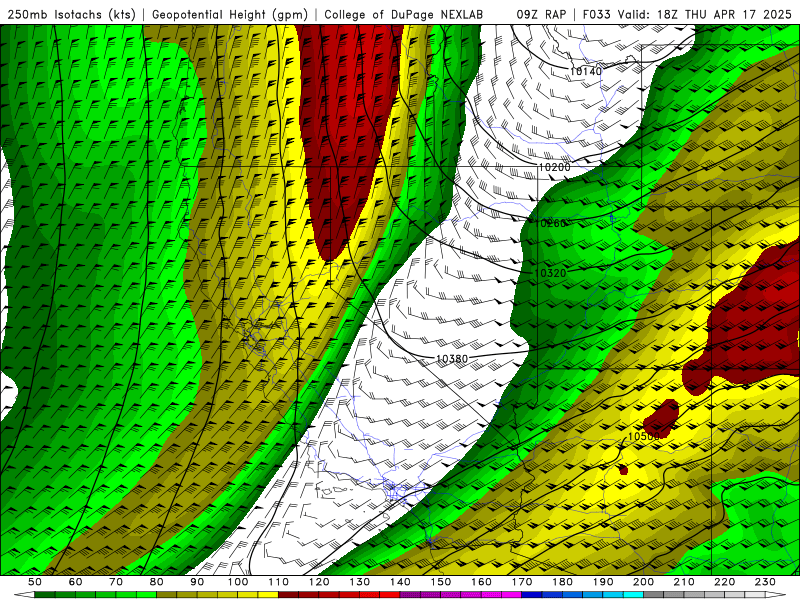Click the "F033" forecast hour text
800x600 pixels.
596,14
